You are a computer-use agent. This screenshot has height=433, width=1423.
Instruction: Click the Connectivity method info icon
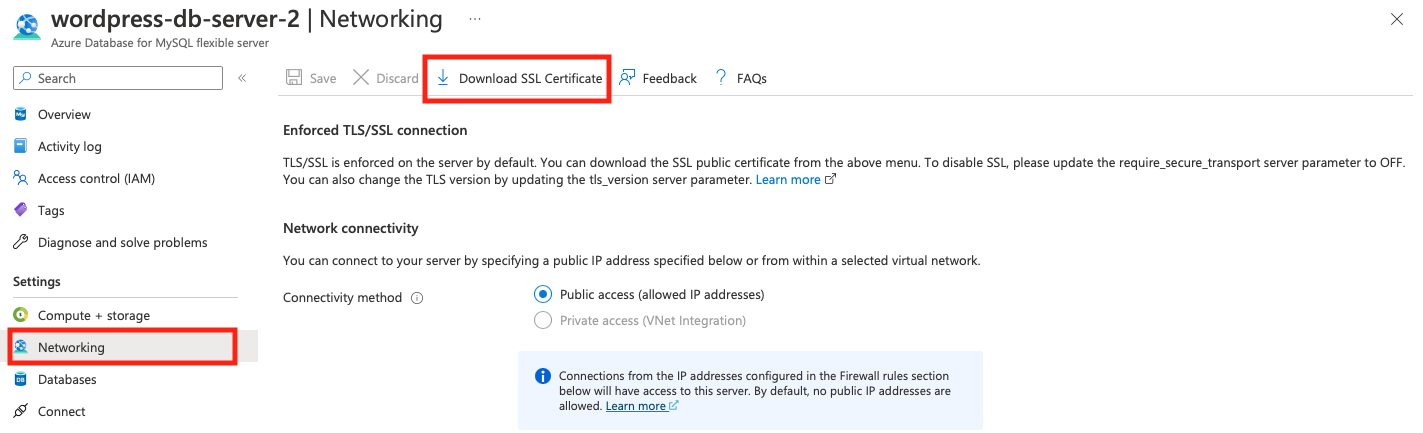tap(417, 298)
